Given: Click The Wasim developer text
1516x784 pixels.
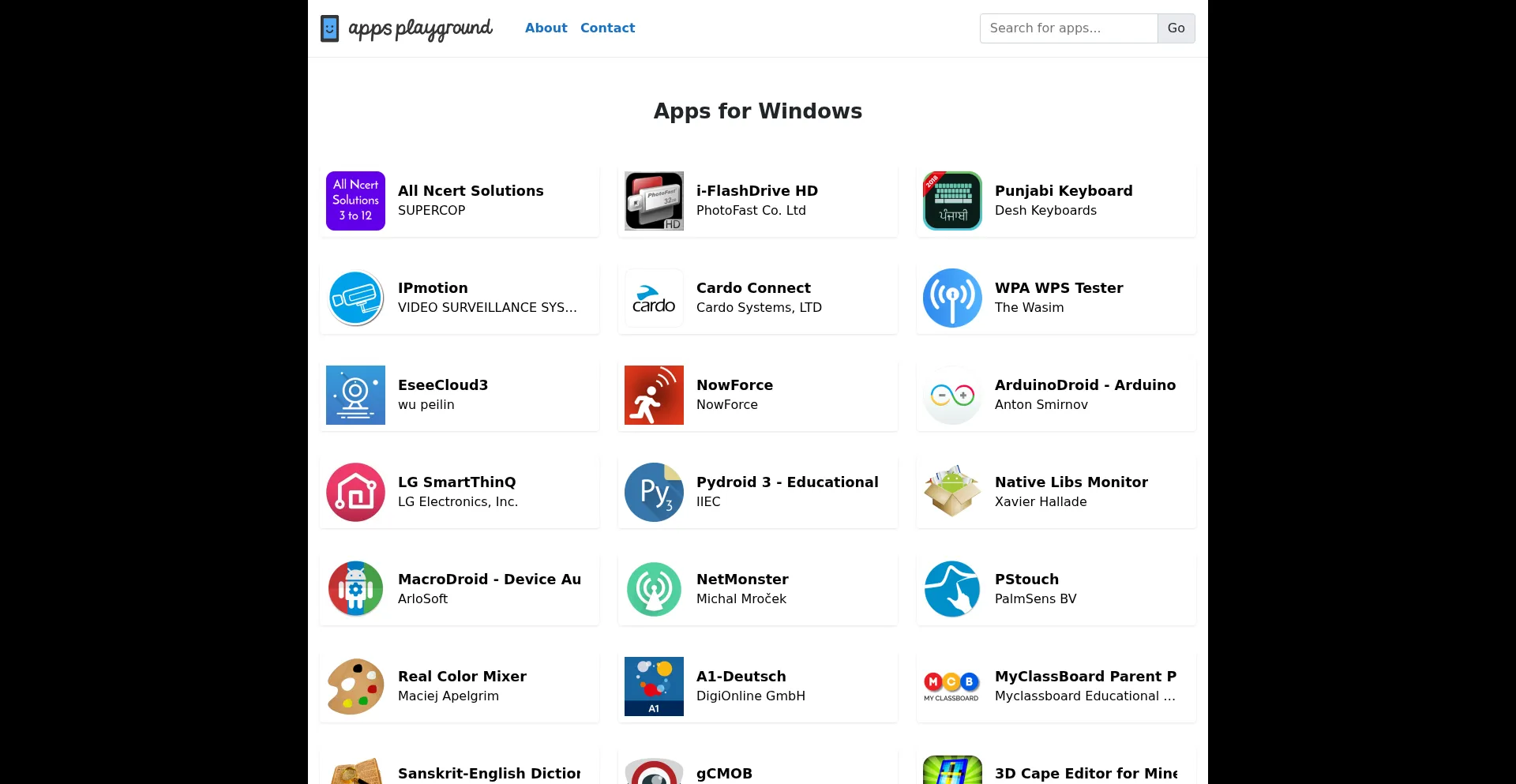Looking at the screenshot, I should (x=1029, y=308).
